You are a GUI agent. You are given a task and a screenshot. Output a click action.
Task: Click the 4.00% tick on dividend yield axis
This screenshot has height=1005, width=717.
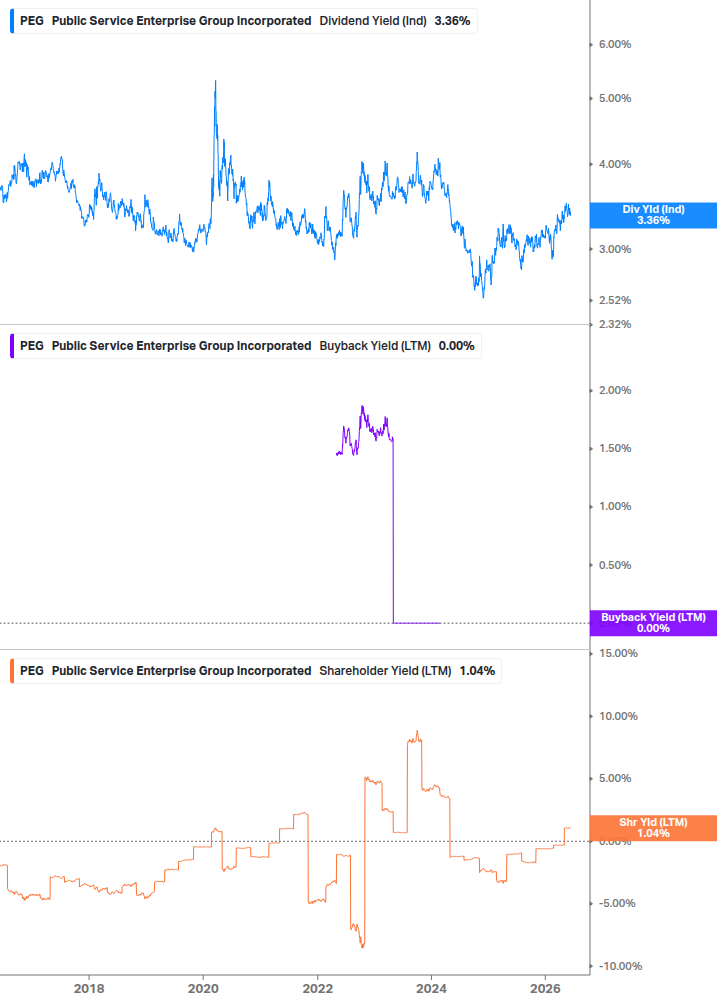pyautogui.click(x=615, y=164)
